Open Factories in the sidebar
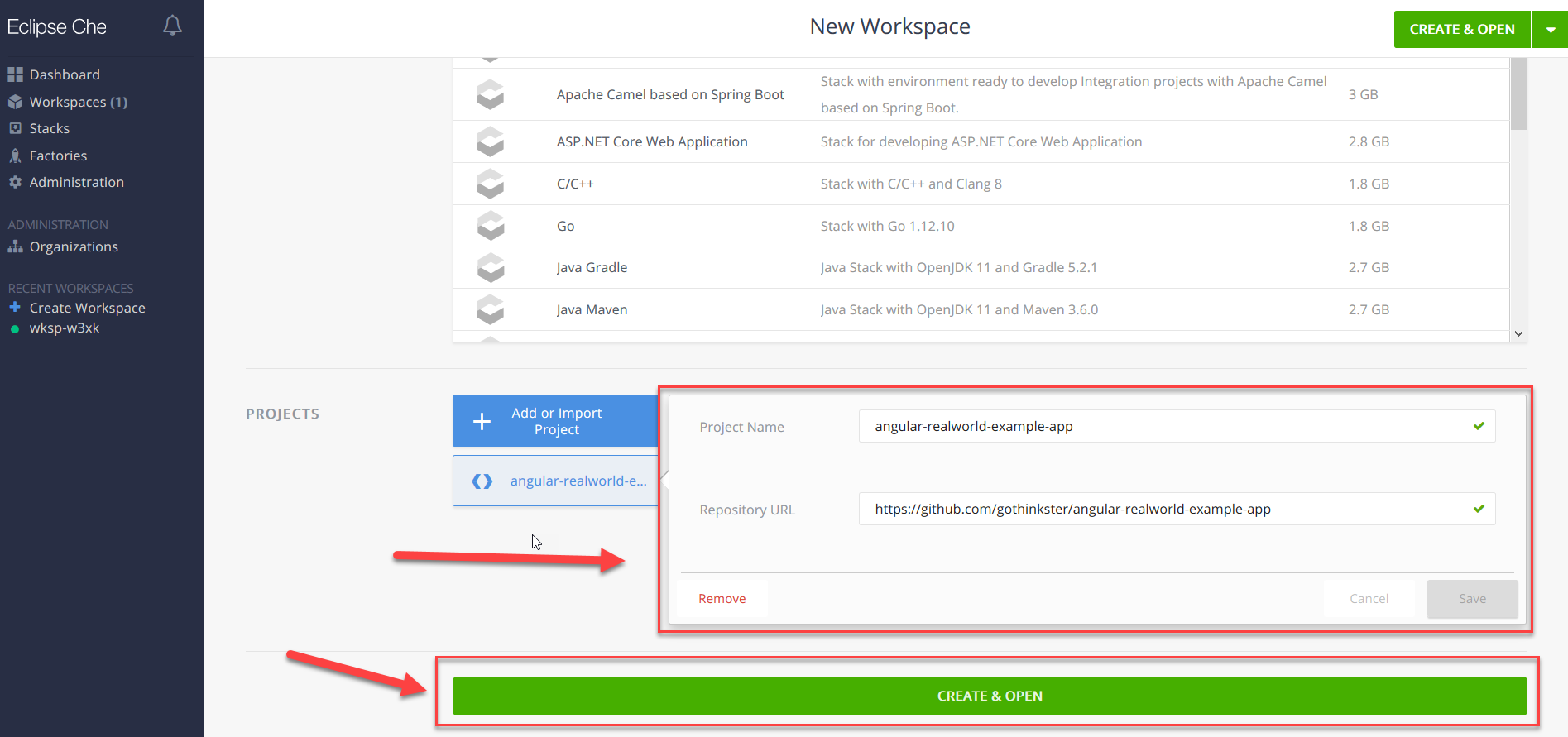 pyautogui.click(x=58, y=156)
